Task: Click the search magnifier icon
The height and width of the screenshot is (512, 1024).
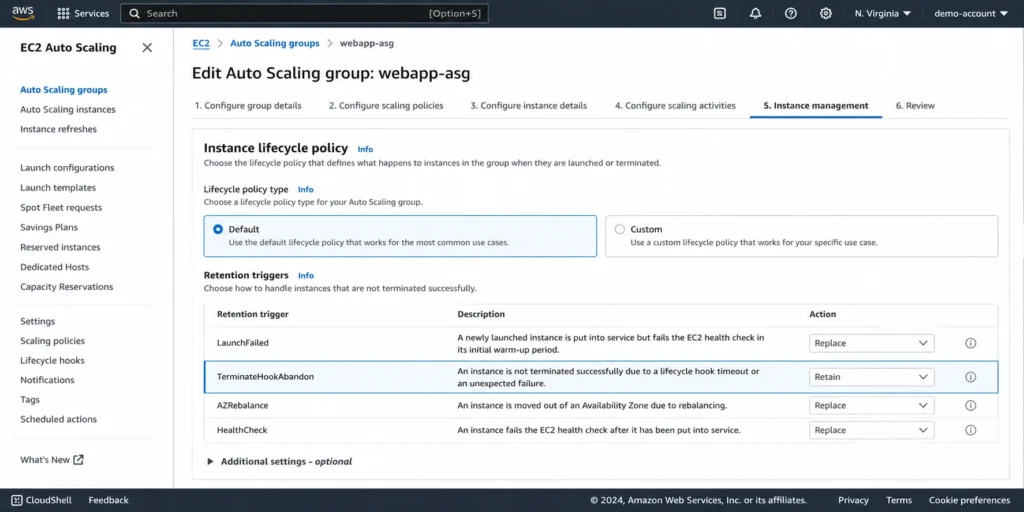Action: (135, 14)
